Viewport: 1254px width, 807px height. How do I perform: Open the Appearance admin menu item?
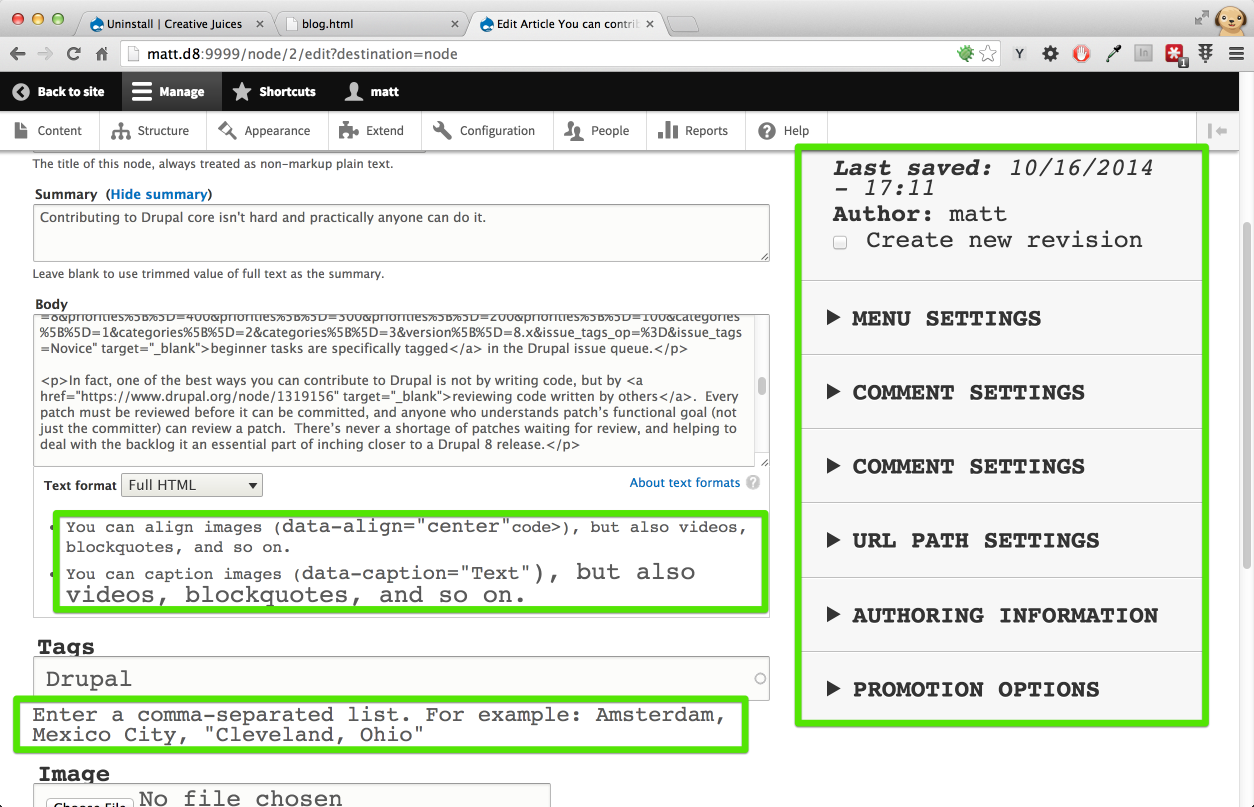265,131
